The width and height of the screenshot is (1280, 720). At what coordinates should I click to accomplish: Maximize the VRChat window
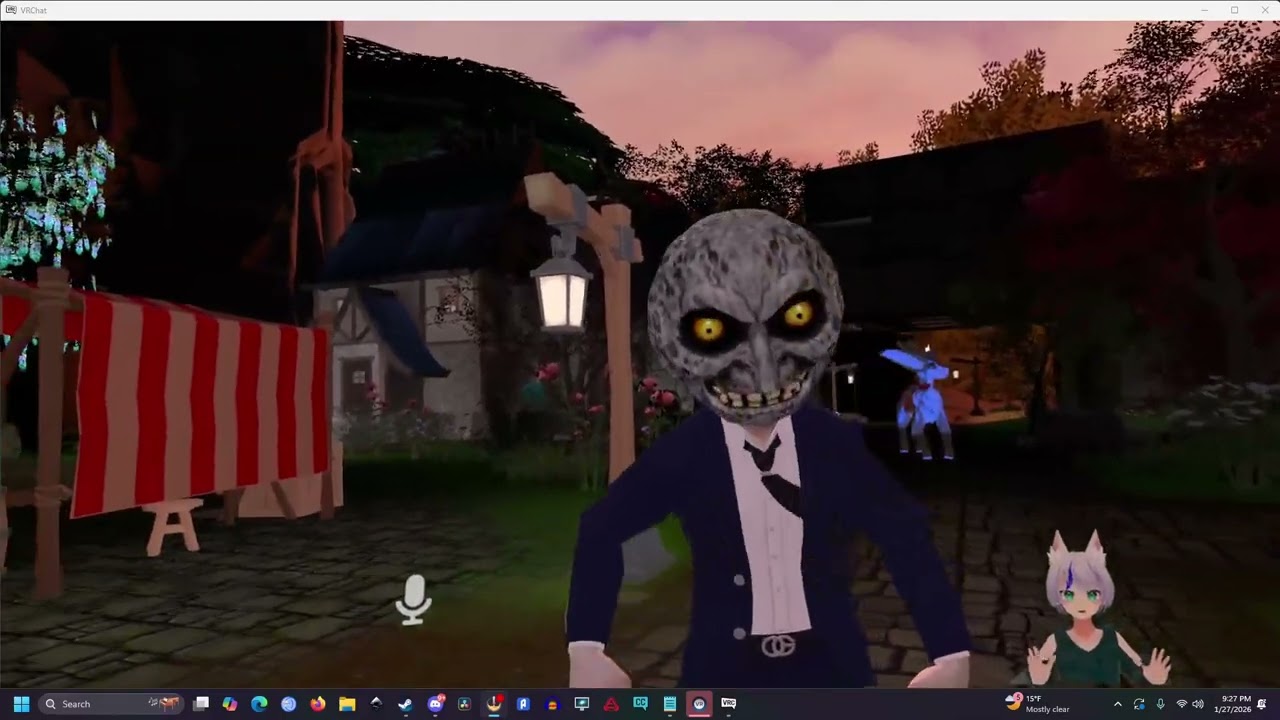[x=1235, y=10]
